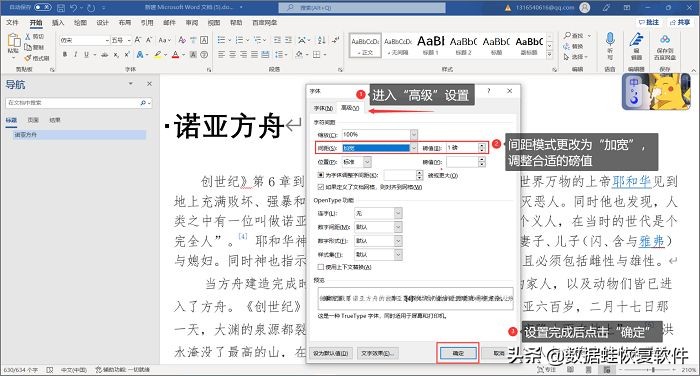Toggle the AutoSave switch

[43, 8]
